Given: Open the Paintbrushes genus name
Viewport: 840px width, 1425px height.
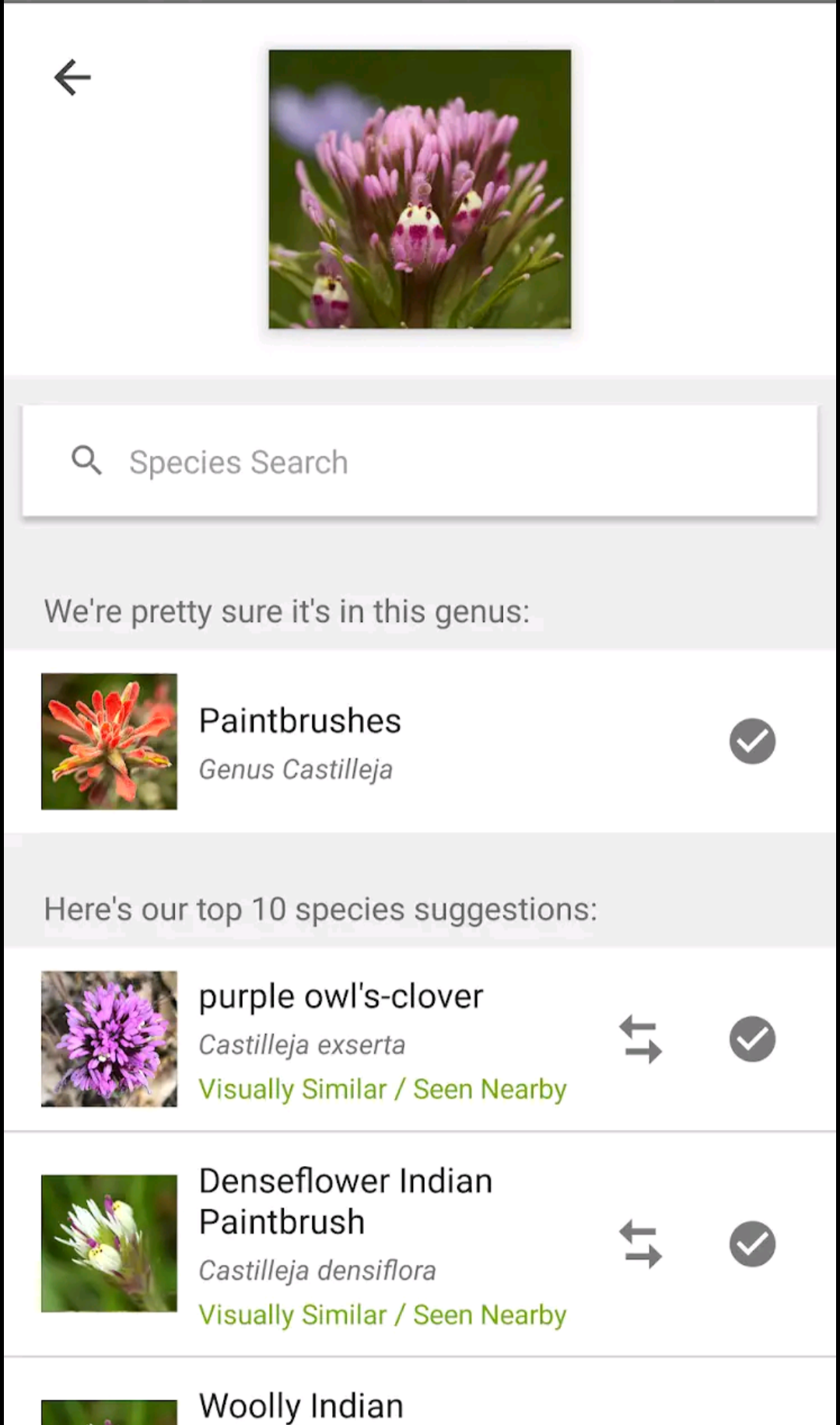Looking at the screenshot, I should pos(299,721).
